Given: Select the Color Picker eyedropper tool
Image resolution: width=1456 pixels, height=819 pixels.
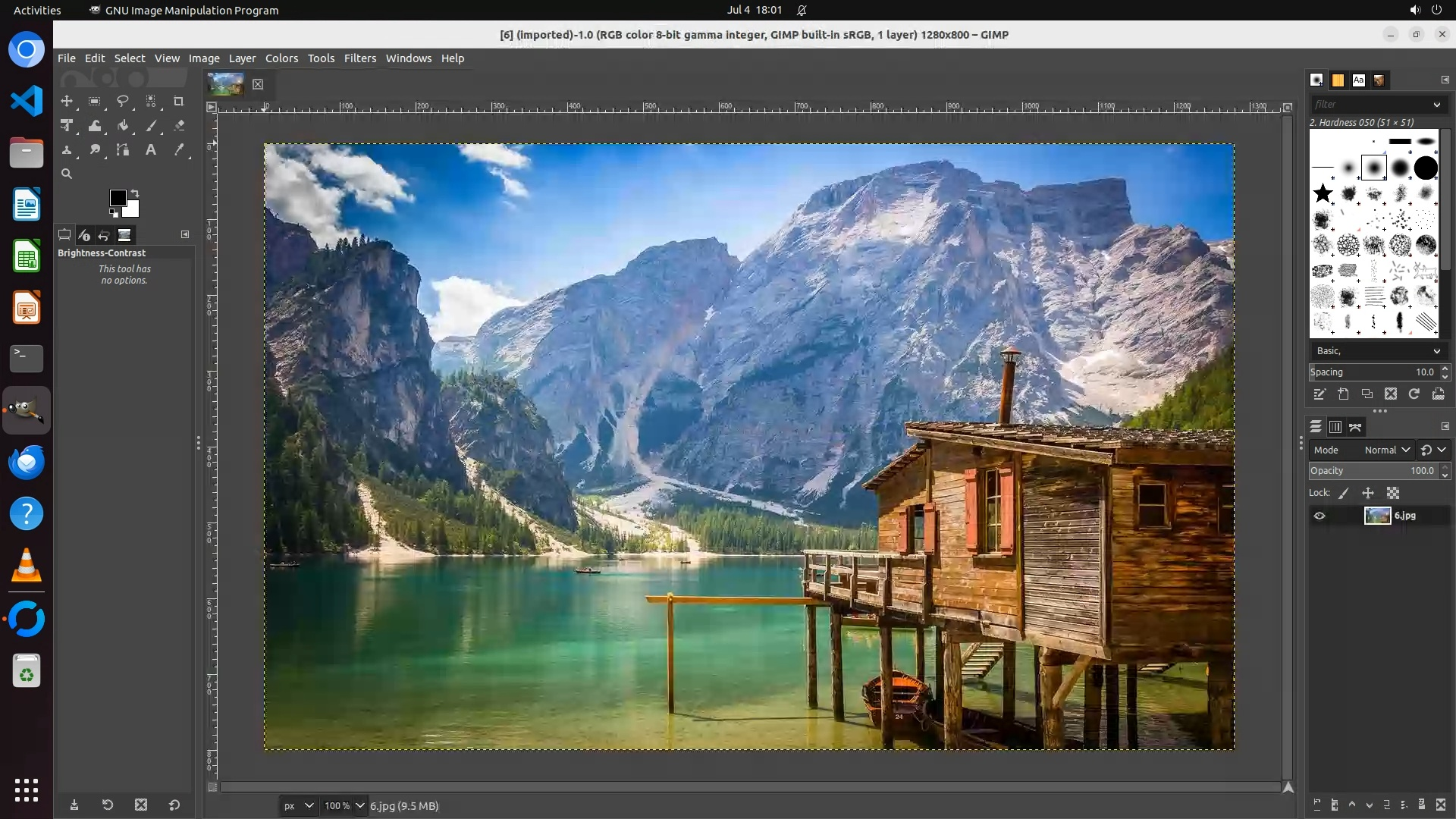Looking at the screenshot, I should pyautogui.click(x=179, y=150).
